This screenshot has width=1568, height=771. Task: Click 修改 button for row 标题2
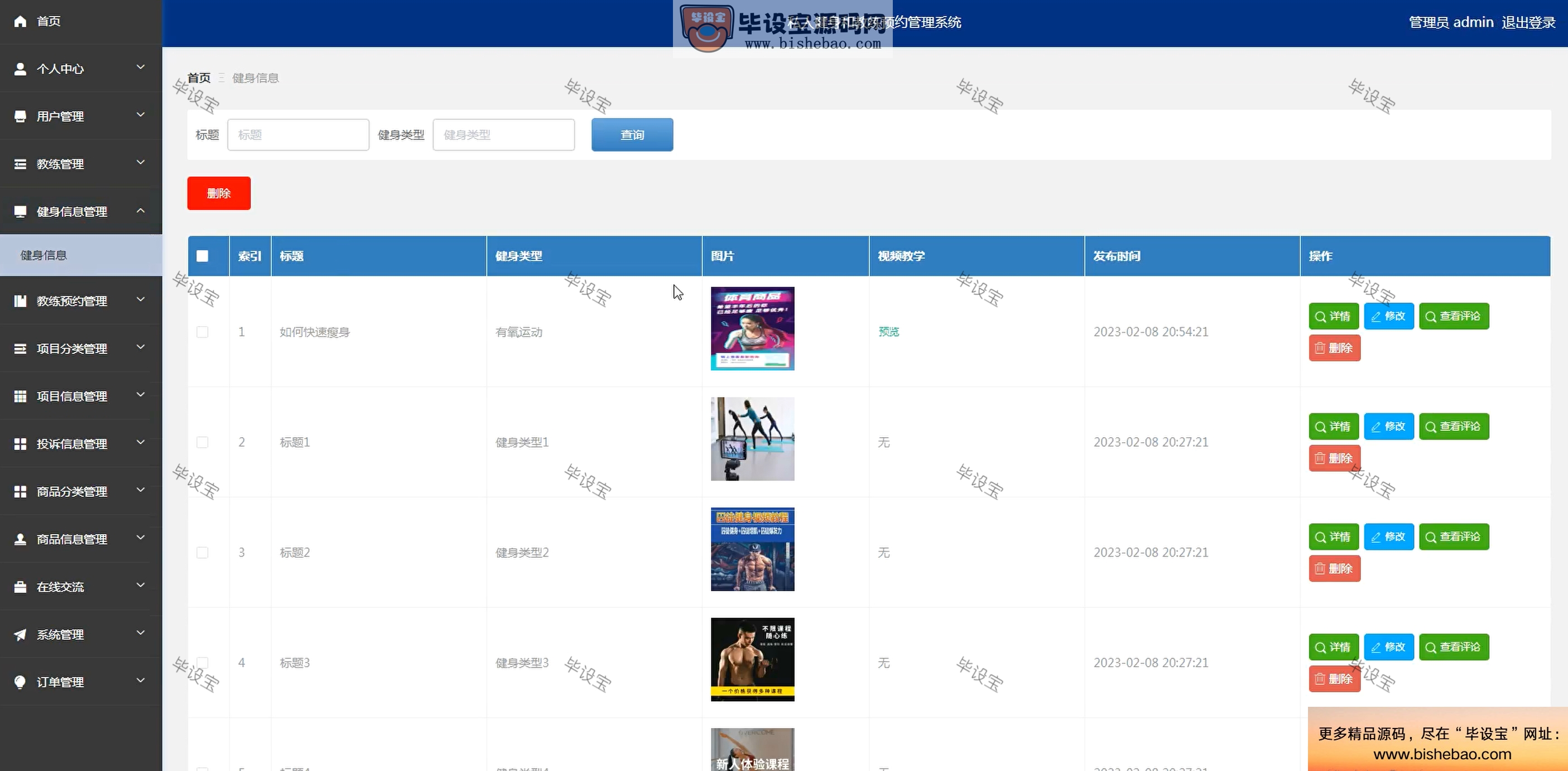point(1388,537)
